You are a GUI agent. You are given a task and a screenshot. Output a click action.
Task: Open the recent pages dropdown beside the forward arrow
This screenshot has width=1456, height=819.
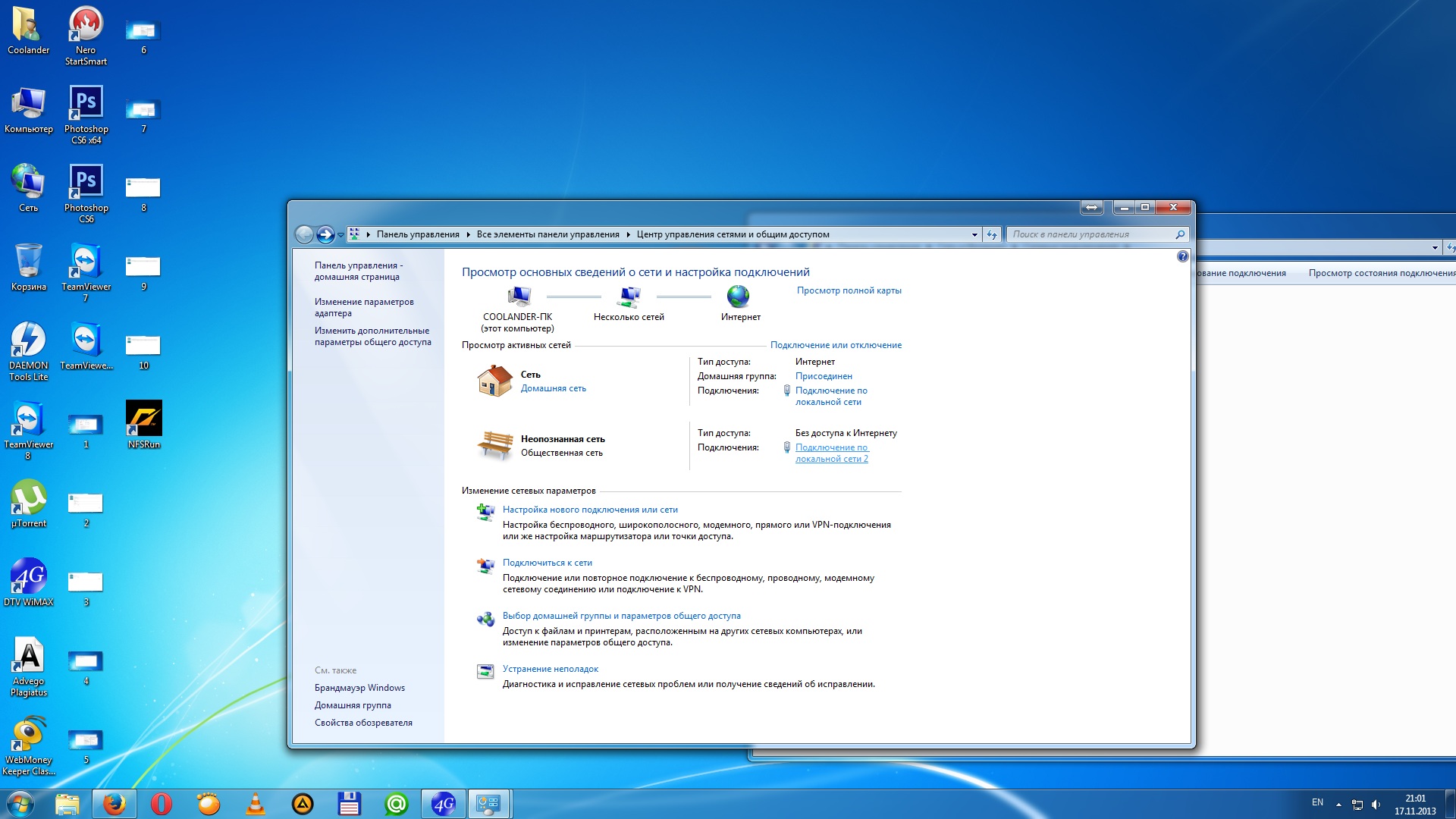341,235
